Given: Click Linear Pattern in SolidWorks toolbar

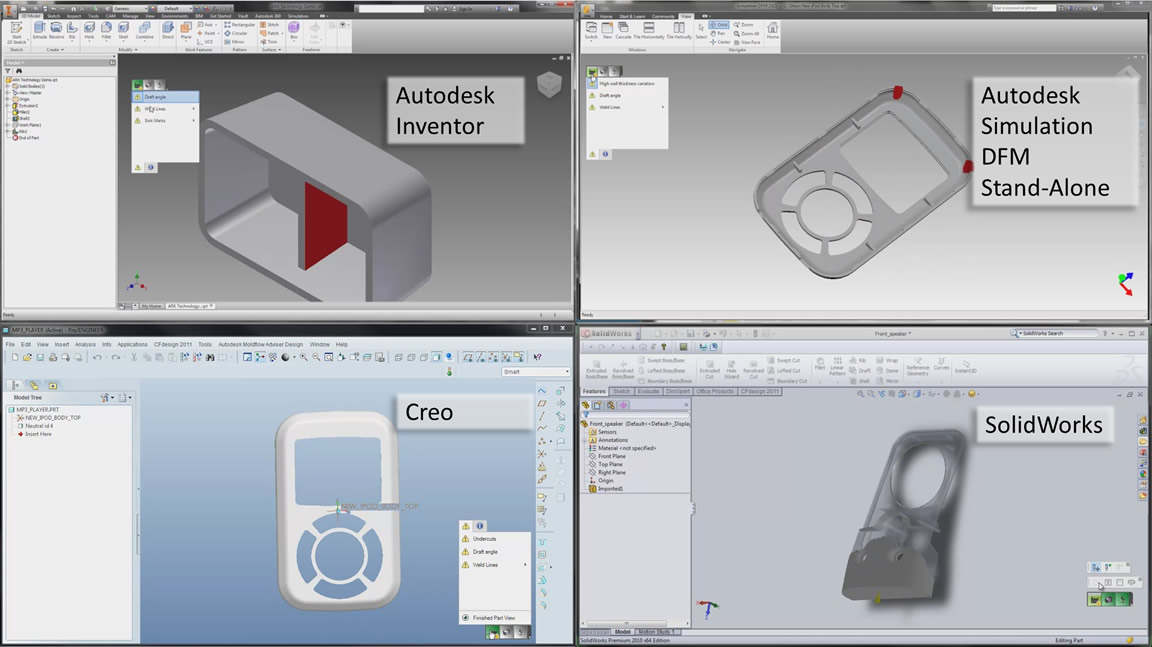Looking at the screenshot, I should (837, 367).
